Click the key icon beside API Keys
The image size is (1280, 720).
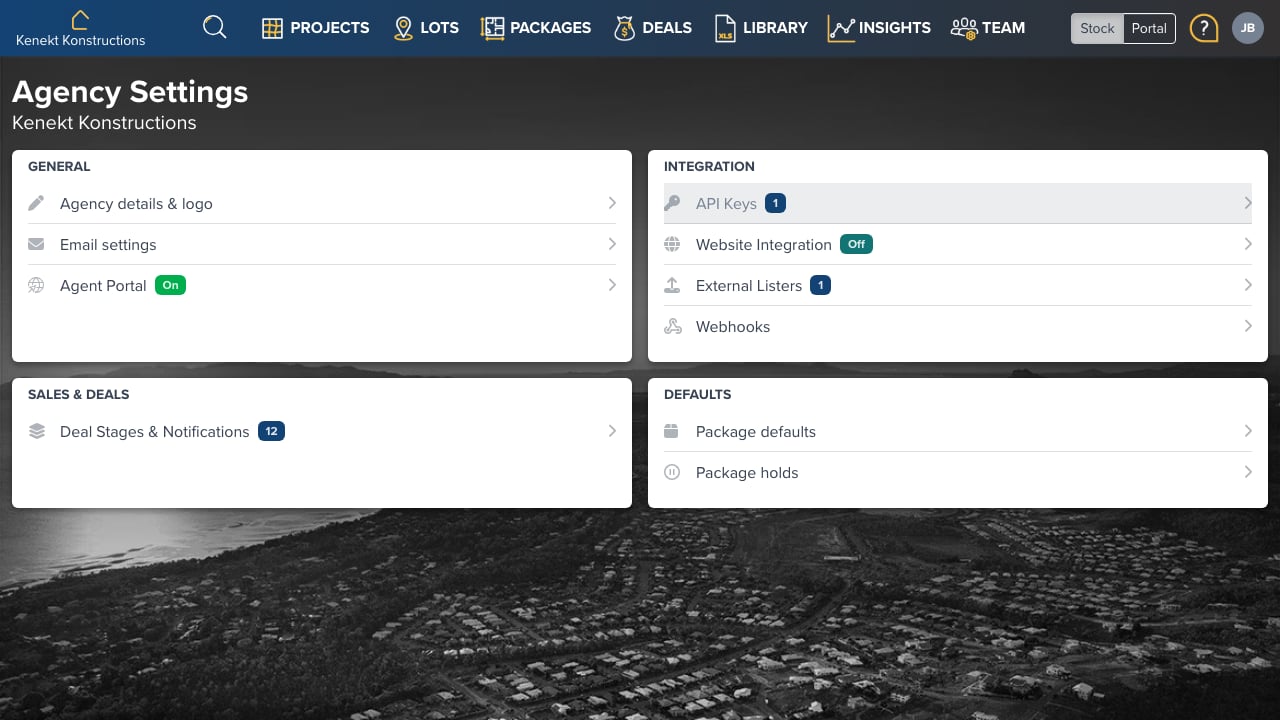672,203
